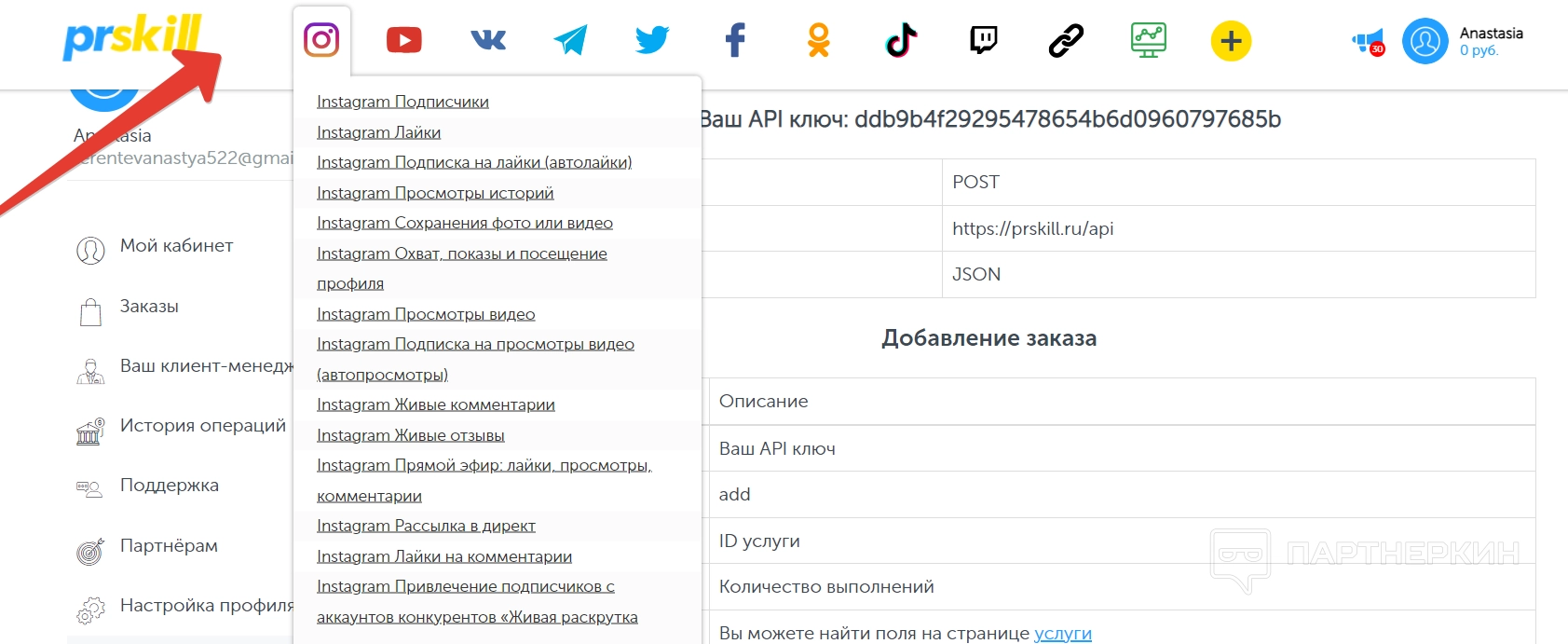Open the Twitter services icon
The width and height of the screenshot is (1568, 644).
click(x=652, y=40)
